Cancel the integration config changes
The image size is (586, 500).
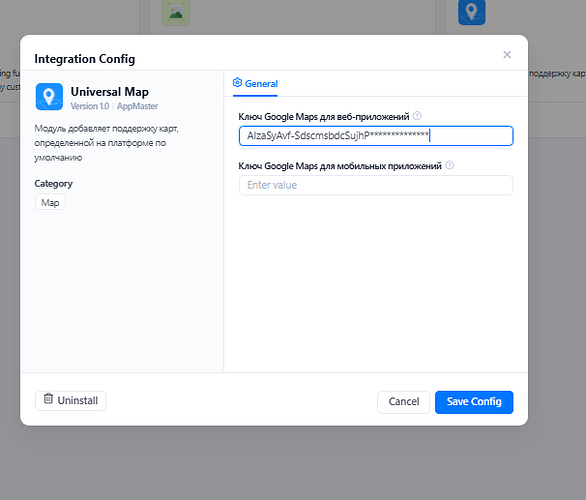coord(404,402)
